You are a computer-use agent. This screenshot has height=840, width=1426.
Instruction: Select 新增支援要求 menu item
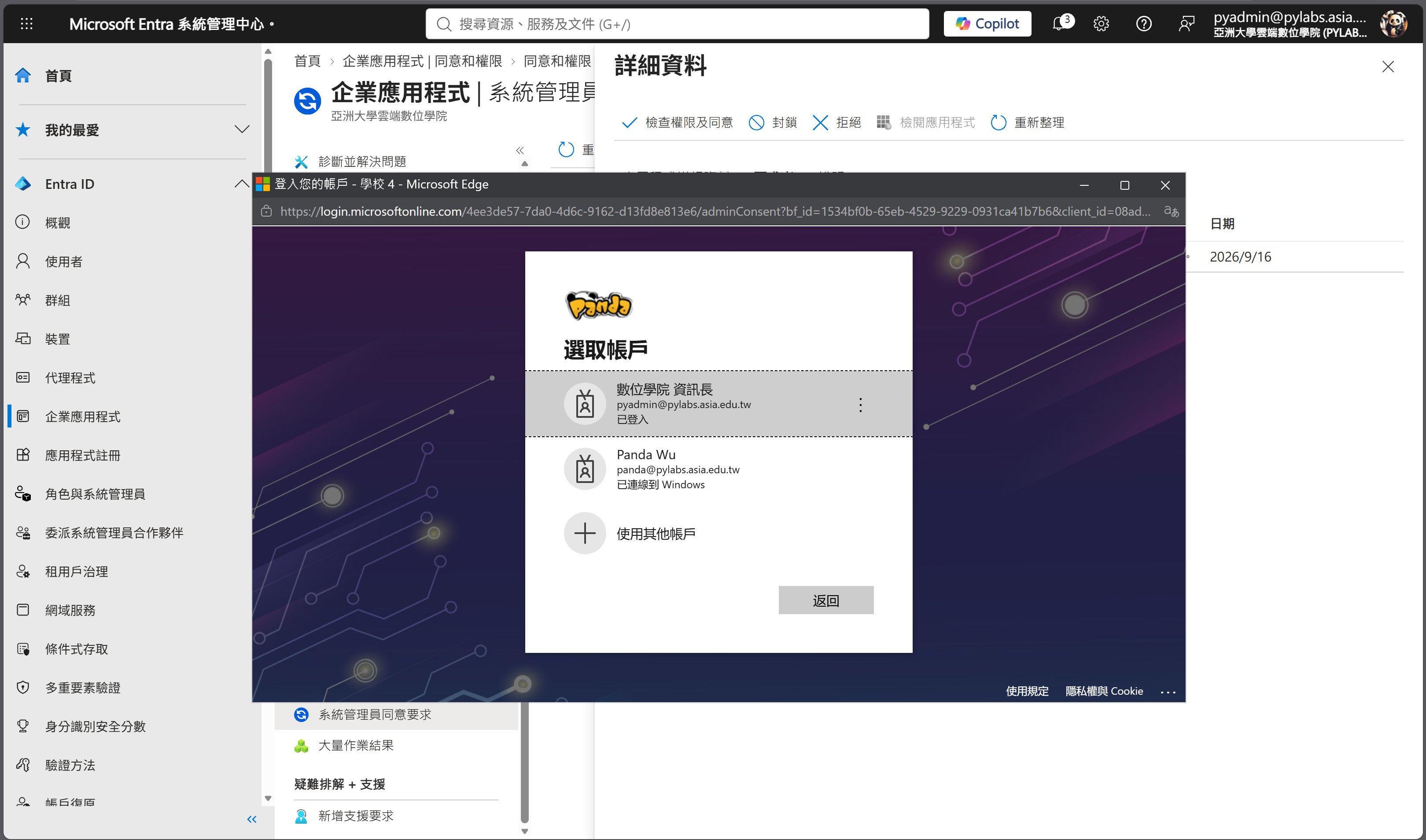[x=355, y=816]
